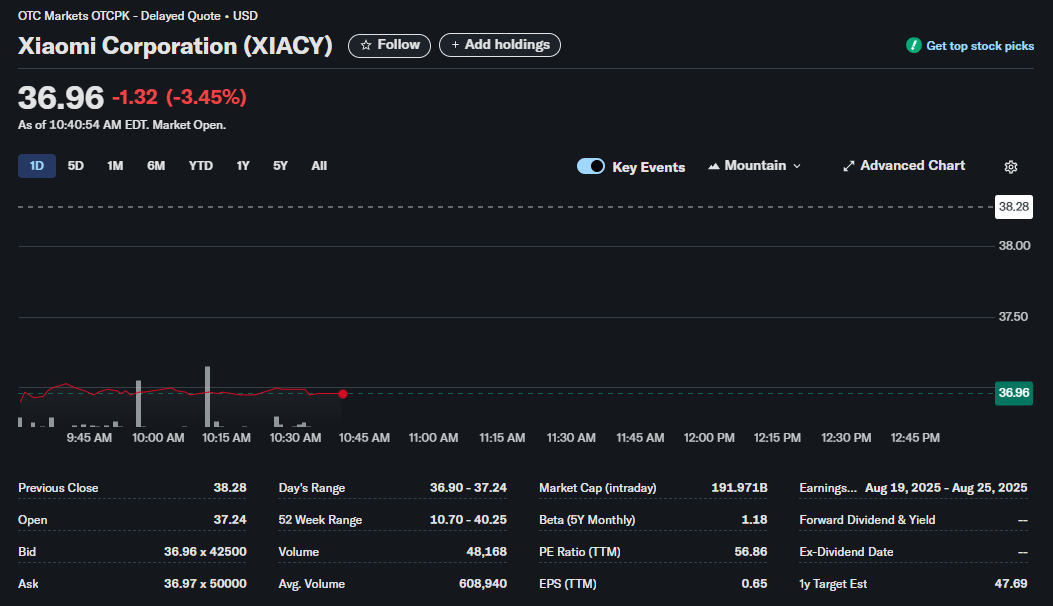Image resolution: width=1053 pixels, height=606 pixels.
Task: Select the 1D time range tab
Action: (37, 166)
